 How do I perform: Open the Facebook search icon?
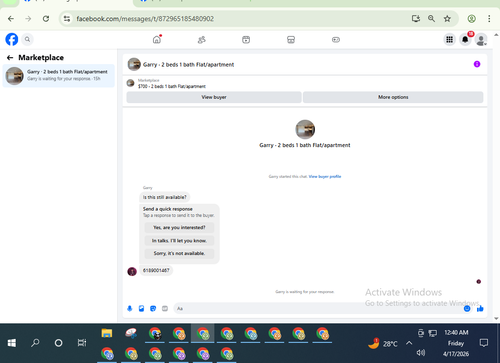click(27, 39)
